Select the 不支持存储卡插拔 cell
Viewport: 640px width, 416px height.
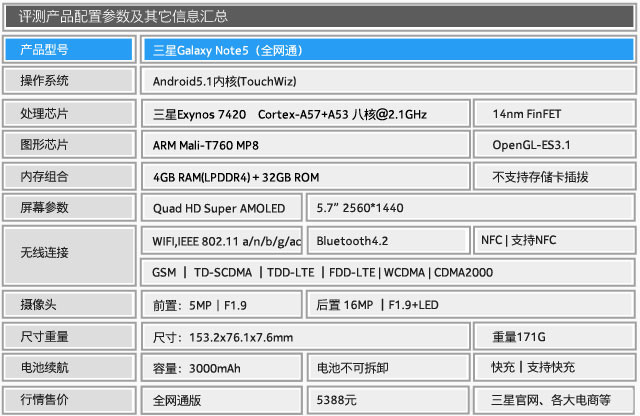[553, 177]
